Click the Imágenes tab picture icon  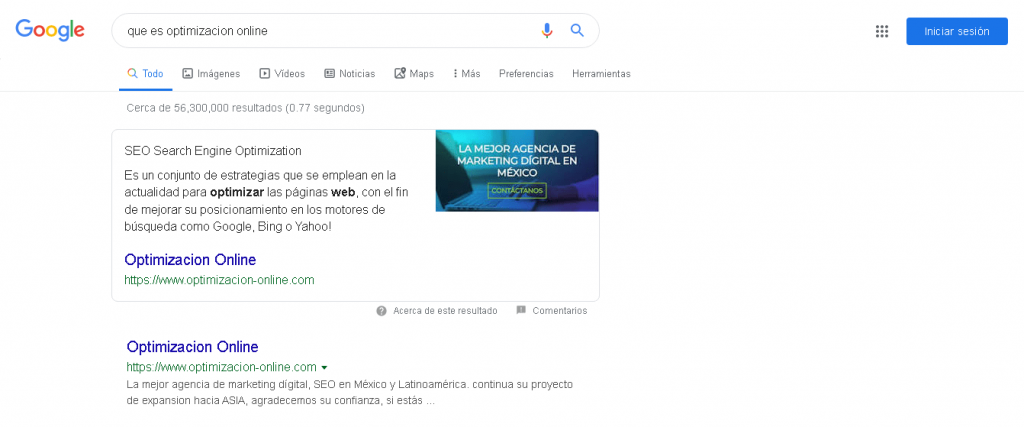187,74
